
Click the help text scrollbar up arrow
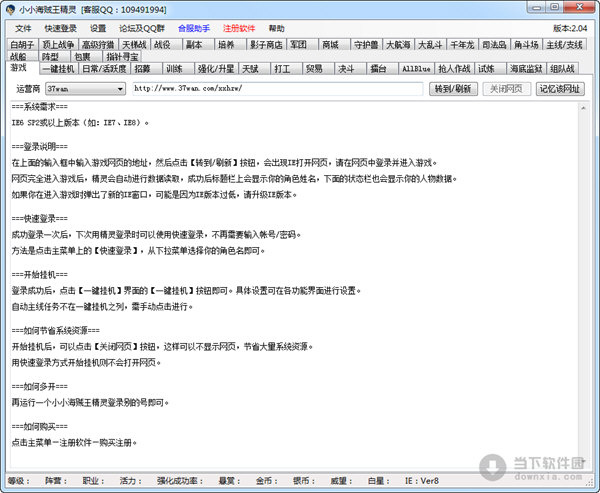point(583,108)
